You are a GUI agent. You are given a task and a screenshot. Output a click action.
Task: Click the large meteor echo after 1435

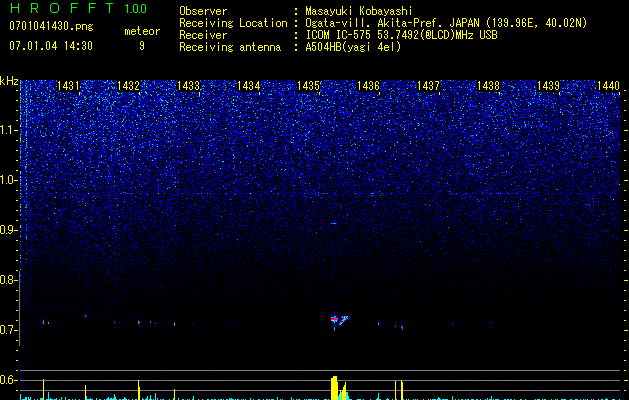(x=339, y=321)
